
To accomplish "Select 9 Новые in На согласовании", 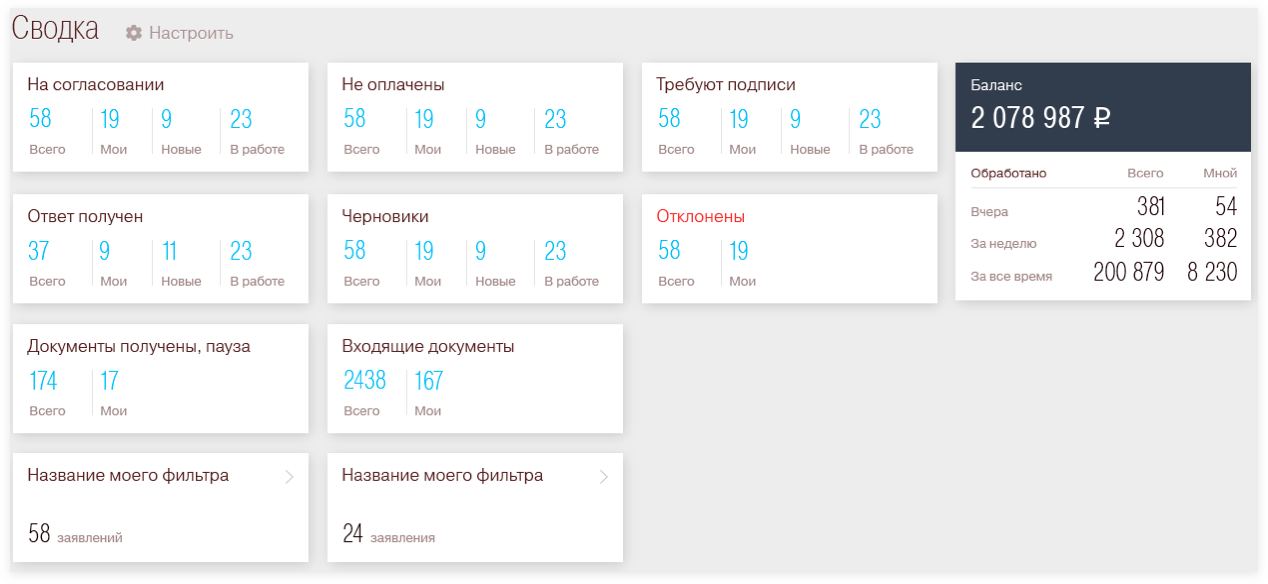I will [181, 131].
